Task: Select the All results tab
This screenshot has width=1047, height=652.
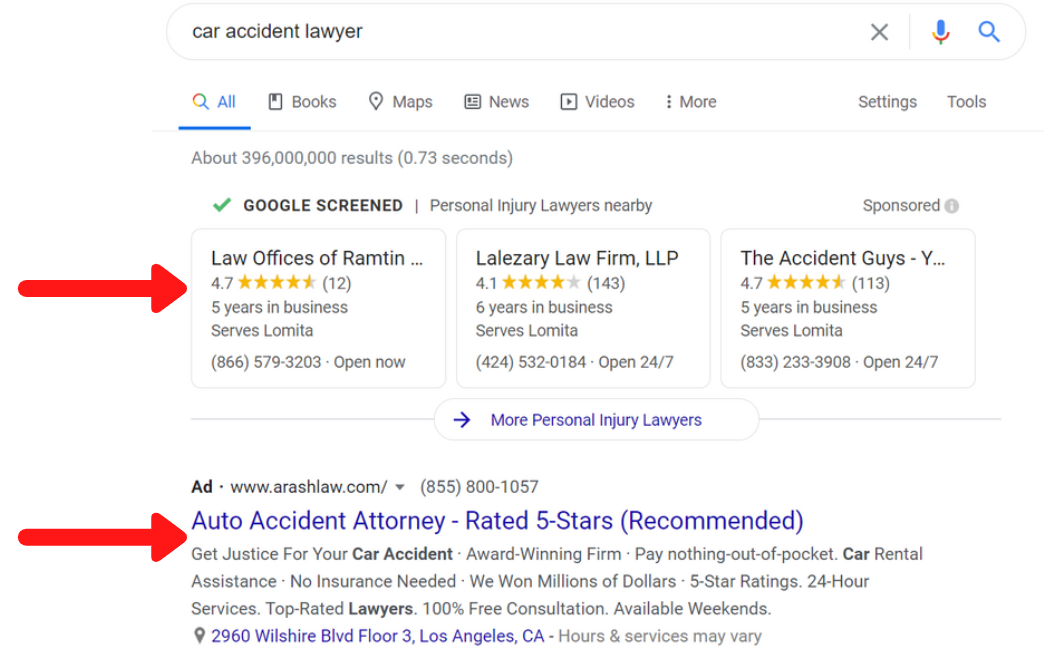Action: coord(214,102)
